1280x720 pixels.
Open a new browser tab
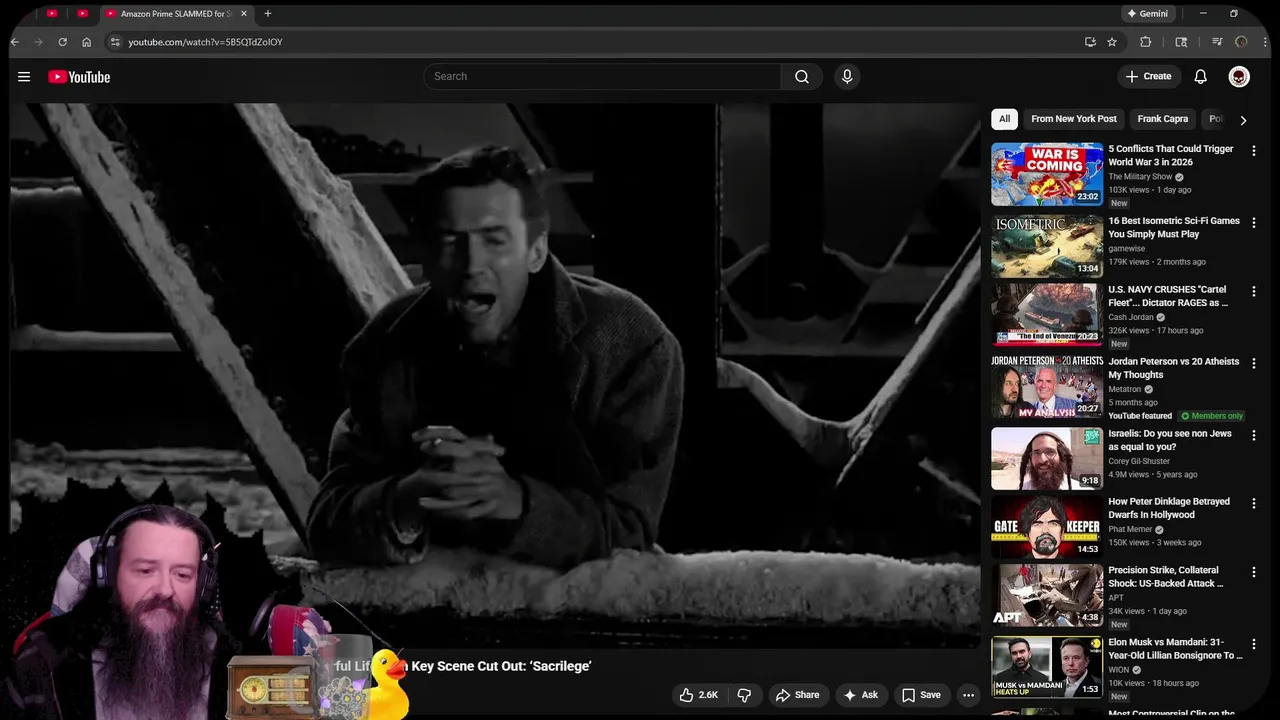(267, 14)
